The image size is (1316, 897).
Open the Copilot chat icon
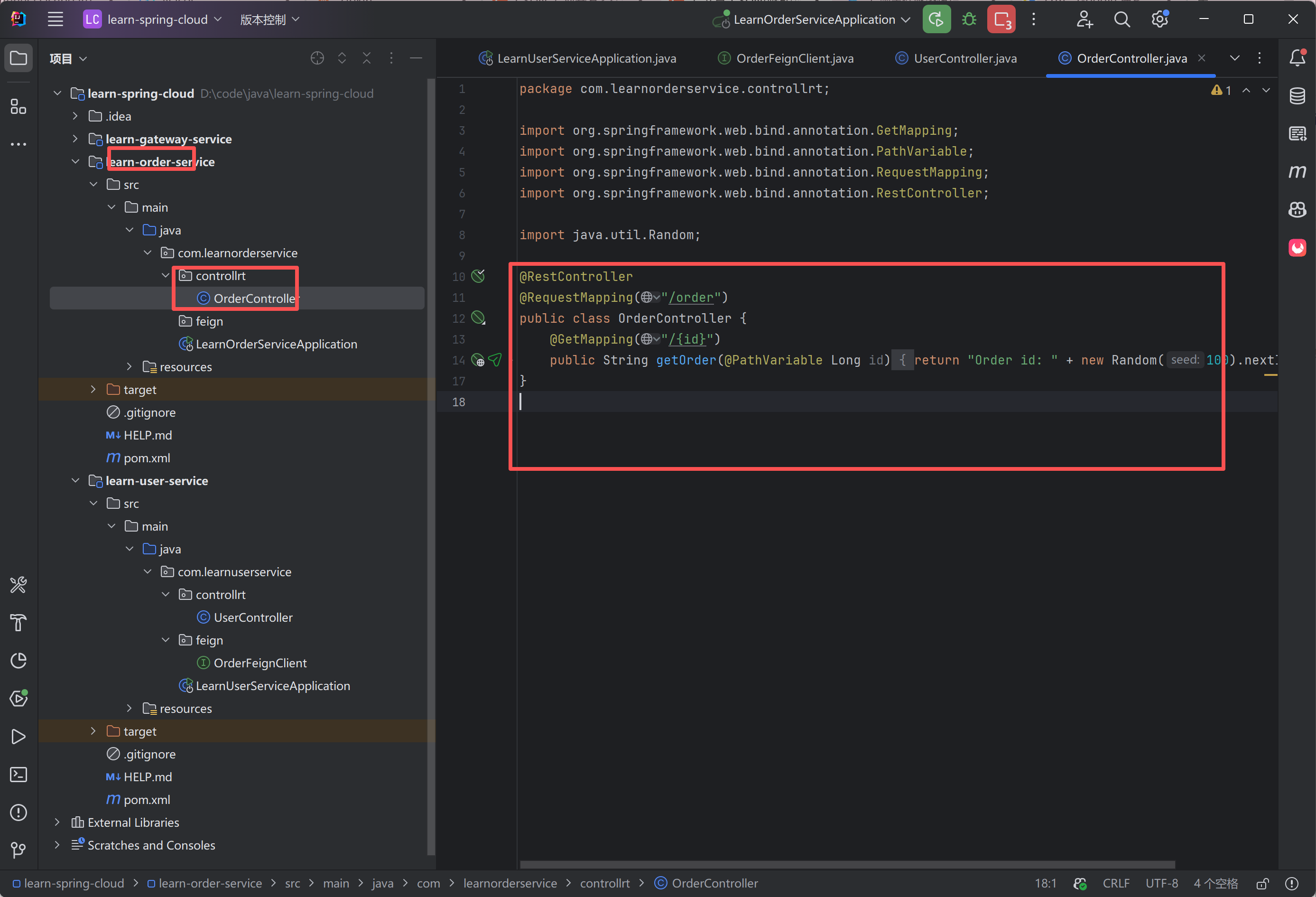coord(1297,210)
